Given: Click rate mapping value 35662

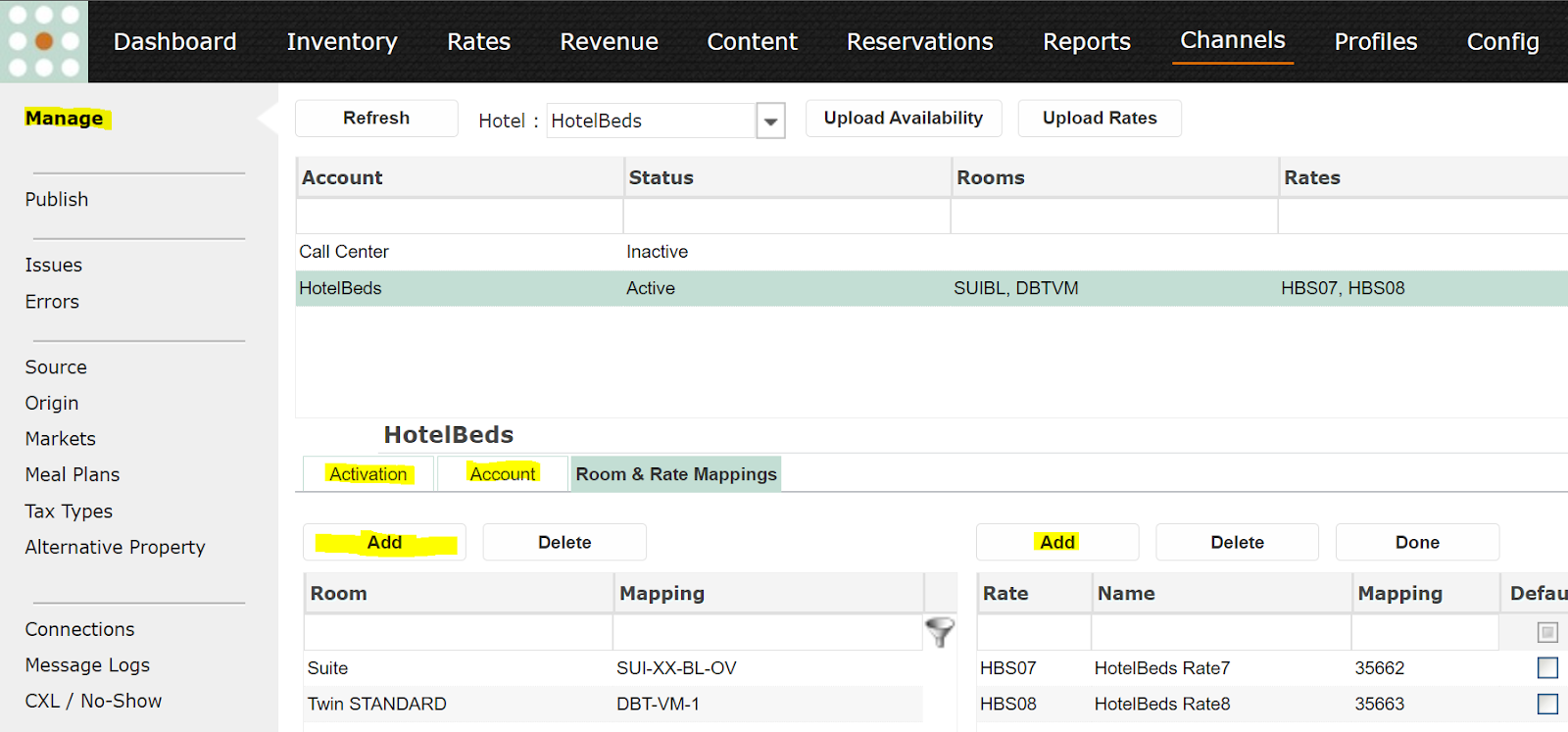Looking at the screenshot, I should (1380, 667).
